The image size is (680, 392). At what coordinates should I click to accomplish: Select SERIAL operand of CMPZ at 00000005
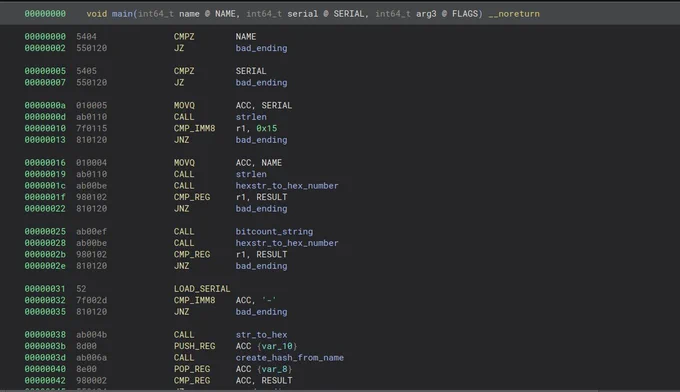coord(251,71)
